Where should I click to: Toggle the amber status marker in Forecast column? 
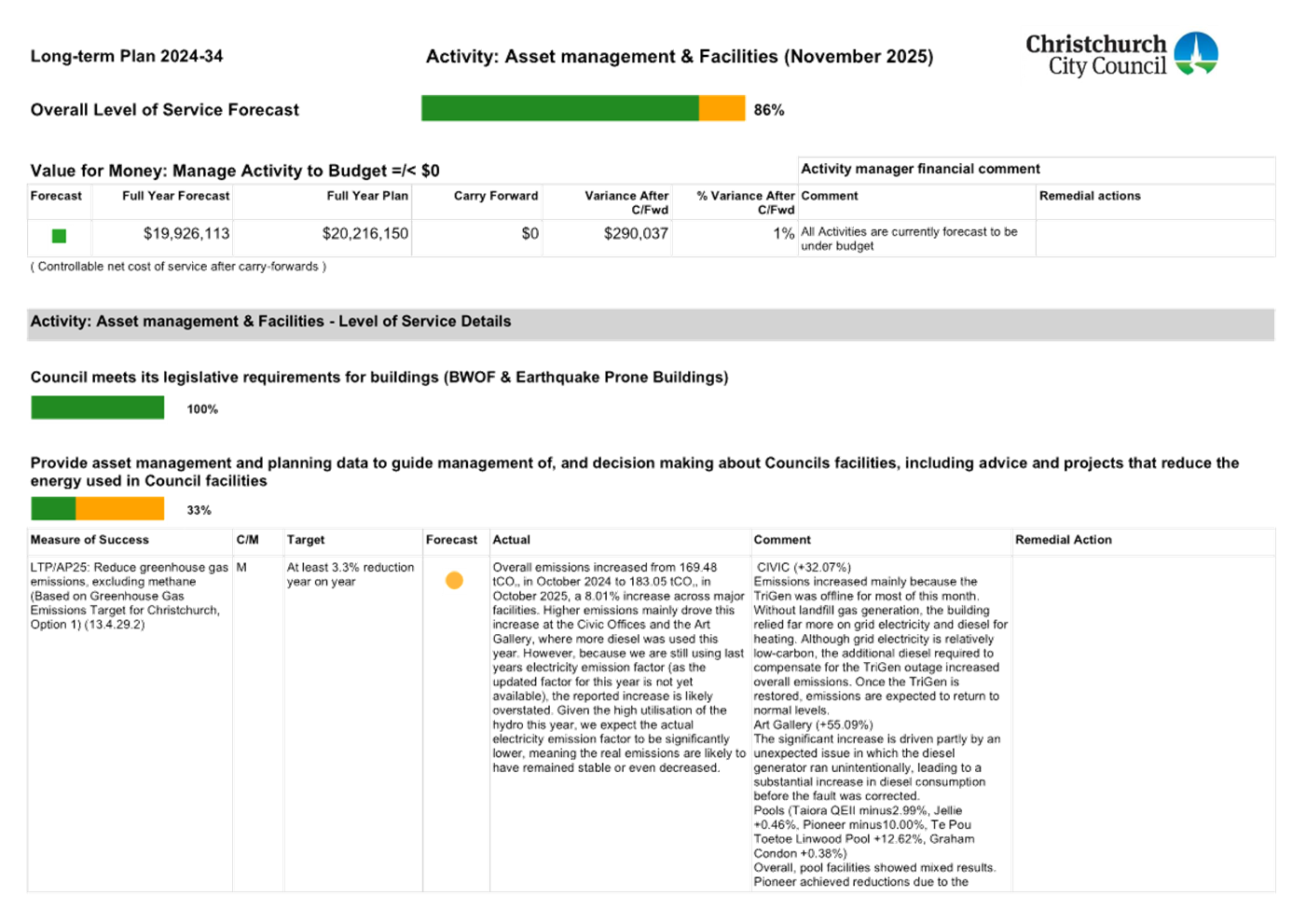(x=454, y=579)
